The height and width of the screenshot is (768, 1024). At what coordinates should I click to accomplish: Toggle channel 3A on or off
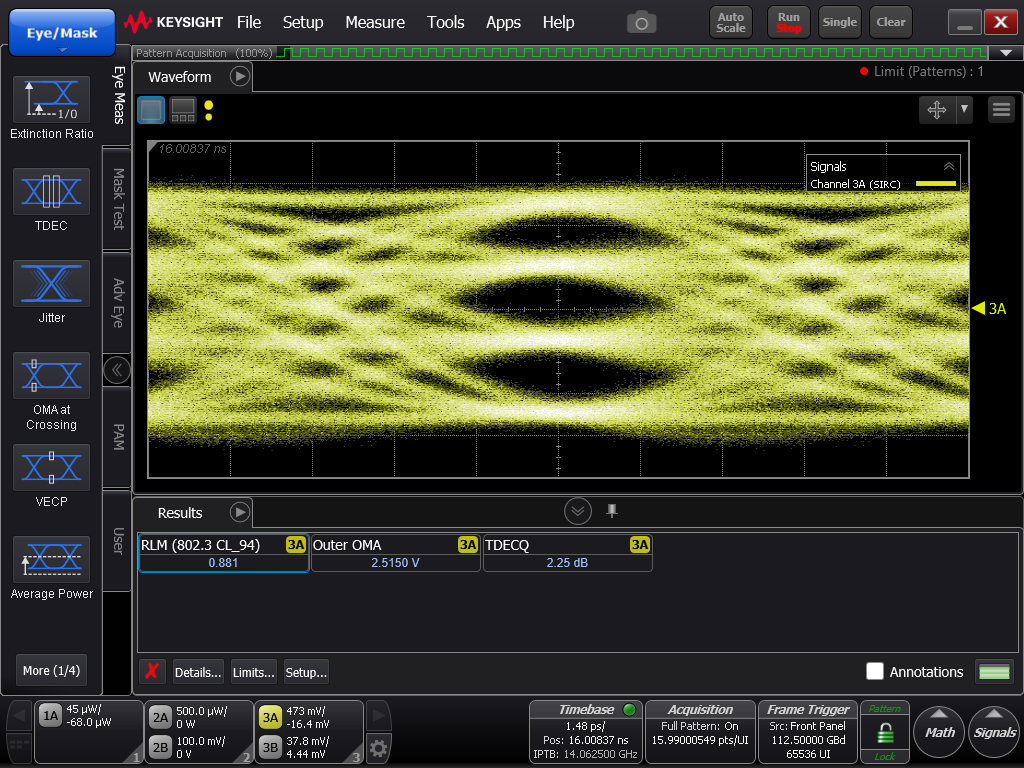270,717
